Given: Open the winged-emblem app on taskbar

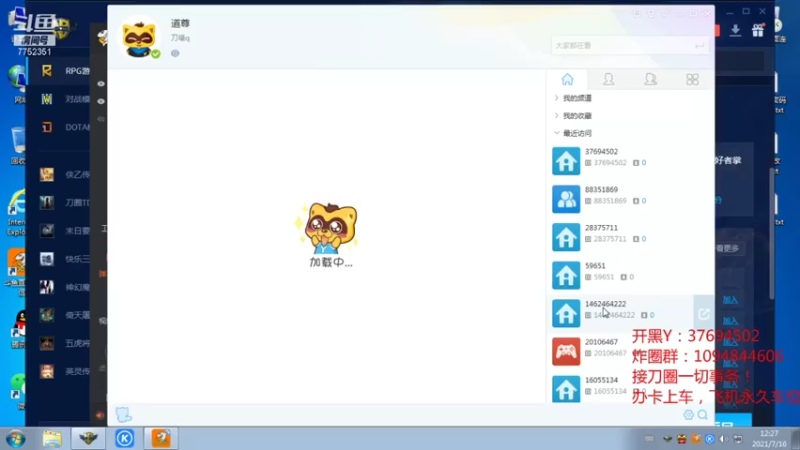Looking at the screenshot, I should tap(88, 439).
